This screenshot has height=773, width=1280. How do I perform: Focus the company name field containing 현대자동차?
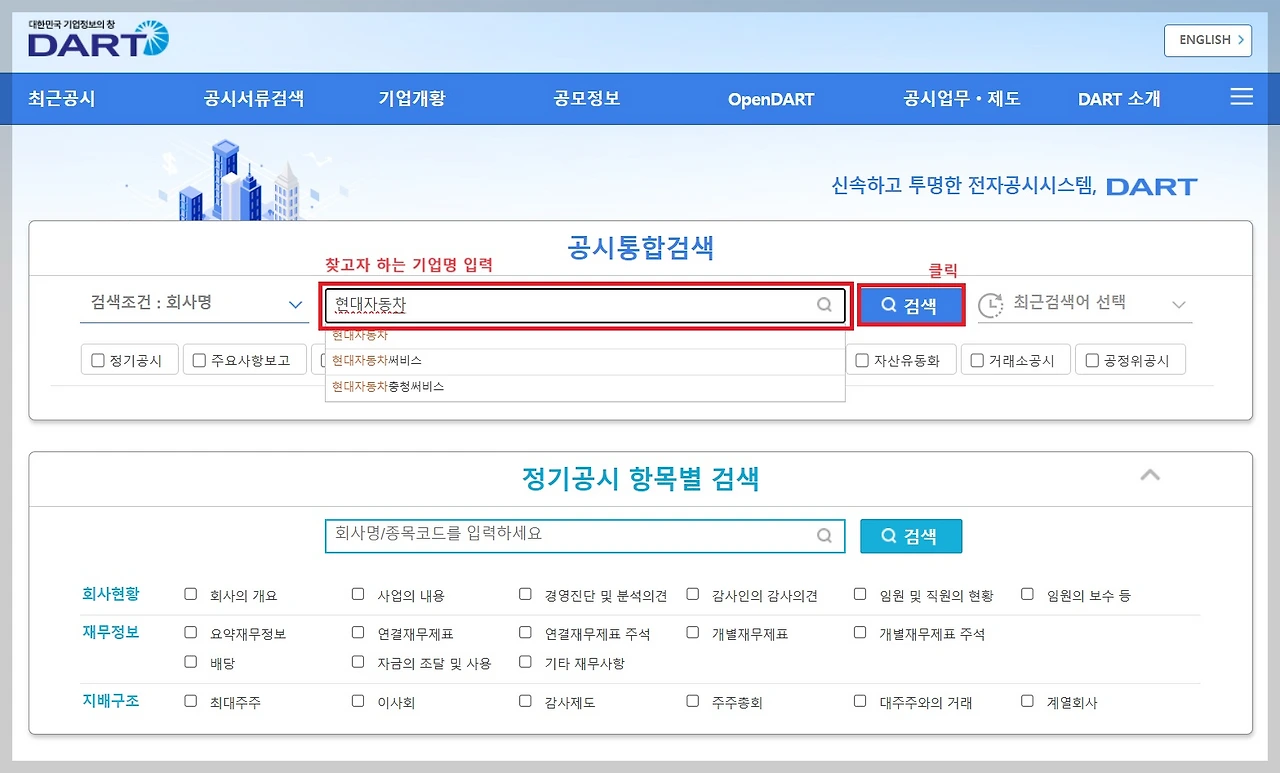586,306
